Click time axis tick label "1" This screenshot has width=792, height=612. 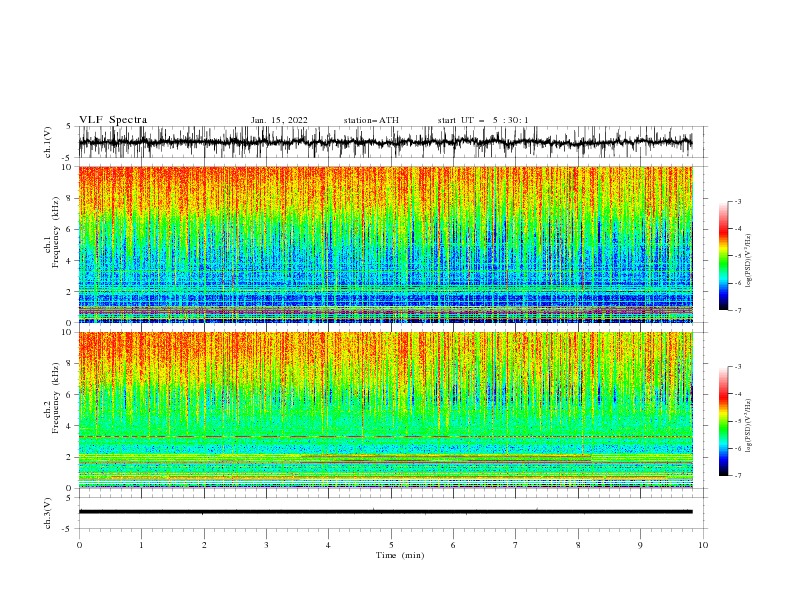click(x=141, y=545)
